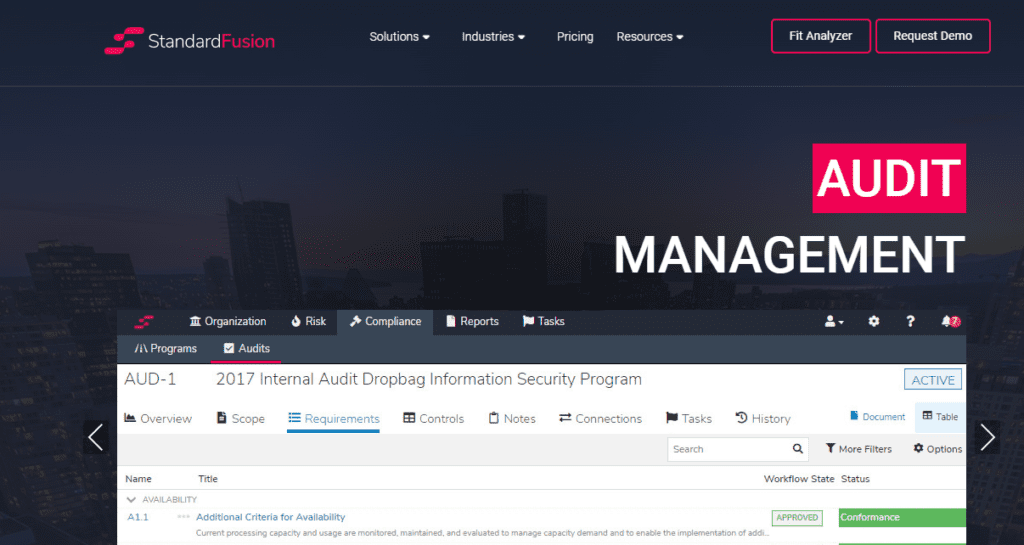Sort by the Title column header
This screenshot has height=545, width=1024.
click(x=208, y=478)
